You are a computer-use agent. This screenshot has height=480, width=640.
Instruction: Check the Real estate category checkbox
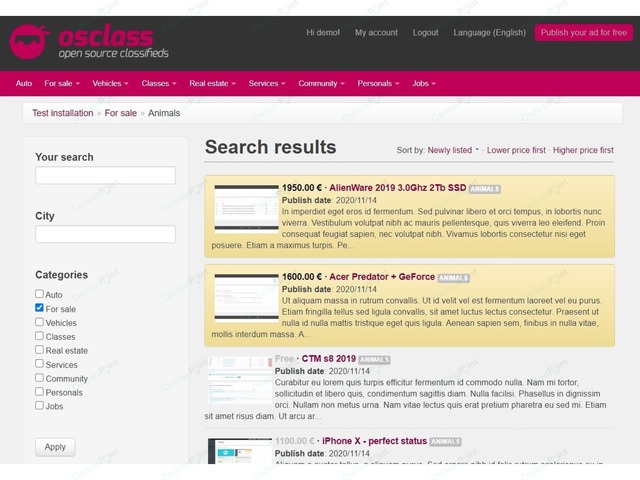[39, 349]
